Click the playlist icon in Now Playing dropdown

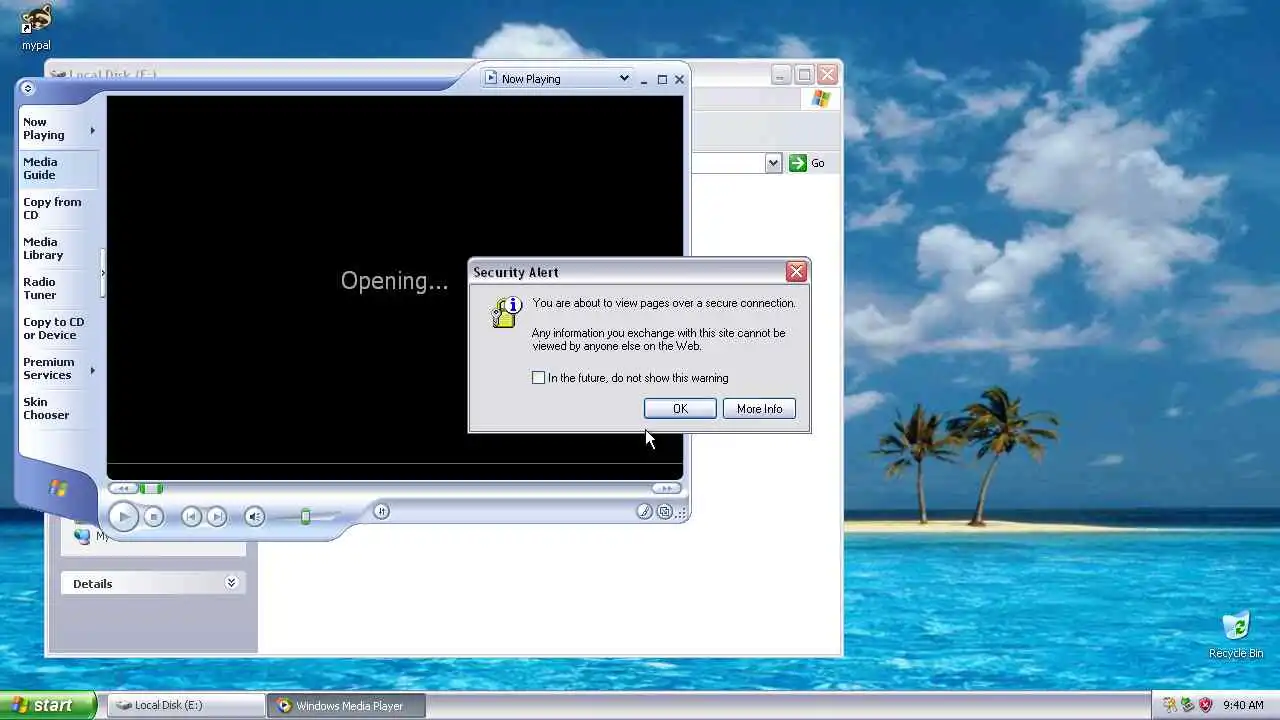491,78
